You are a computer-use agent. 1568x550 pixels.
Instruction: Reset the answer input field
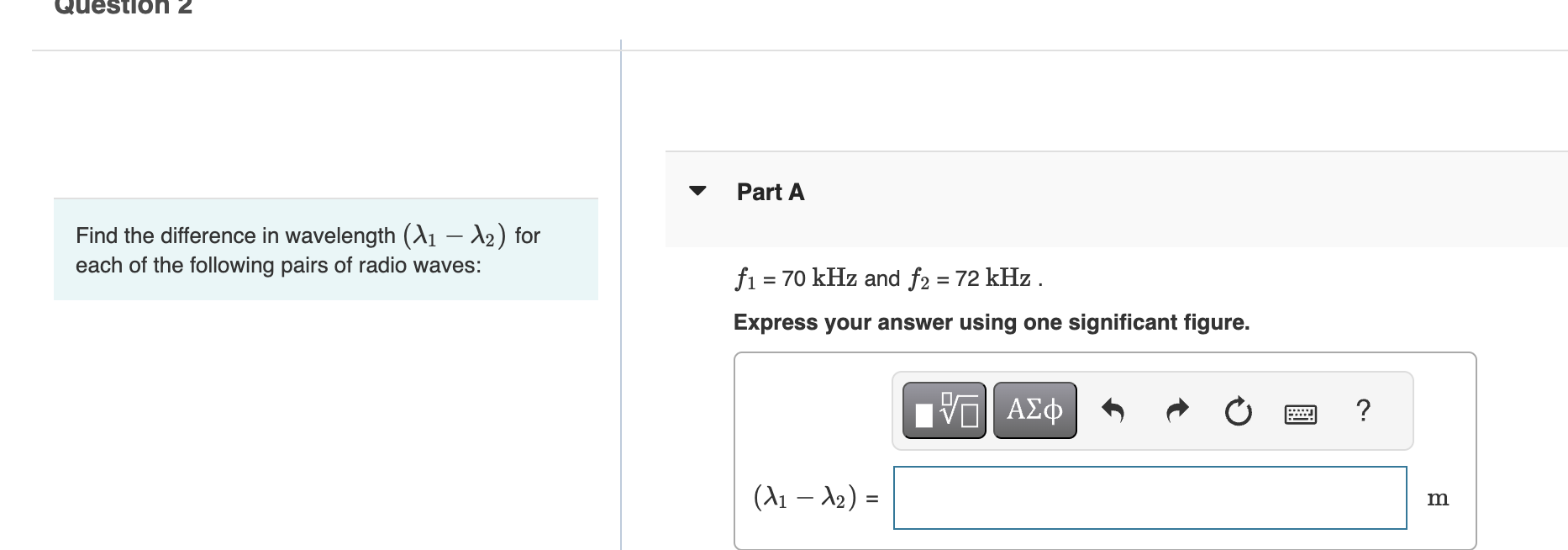point(1238,410)
